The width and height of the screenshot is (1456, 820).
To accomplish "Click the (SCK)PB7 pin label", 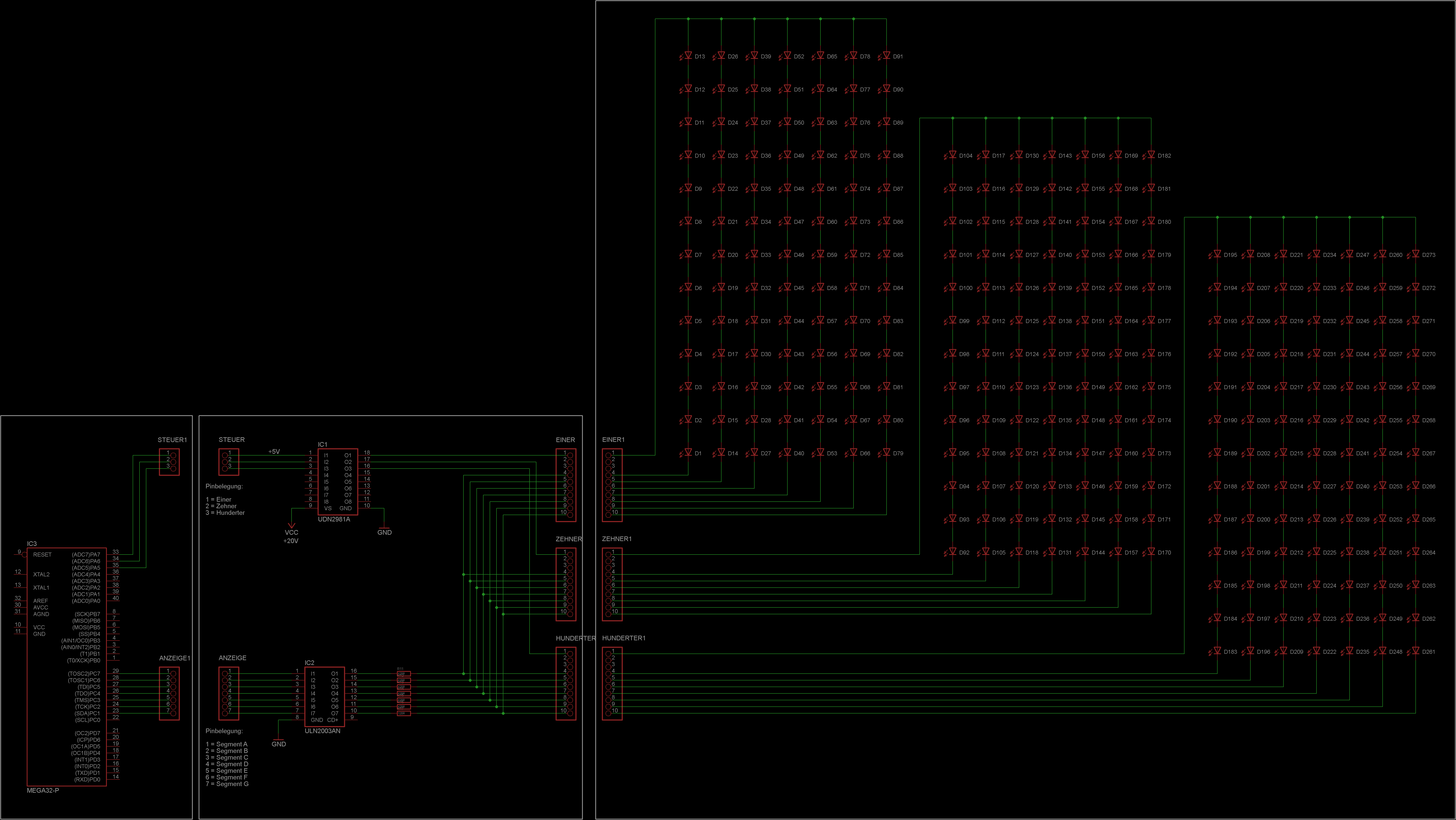I will 88,614.
